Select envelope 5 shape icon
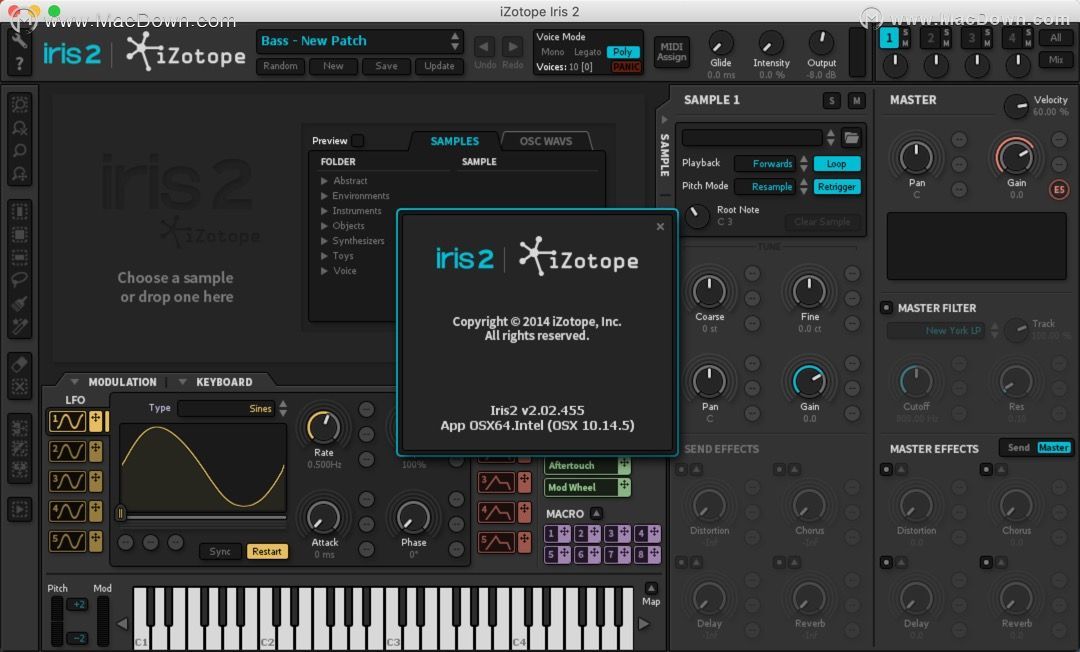1080x652 pixels. [496, 543]
